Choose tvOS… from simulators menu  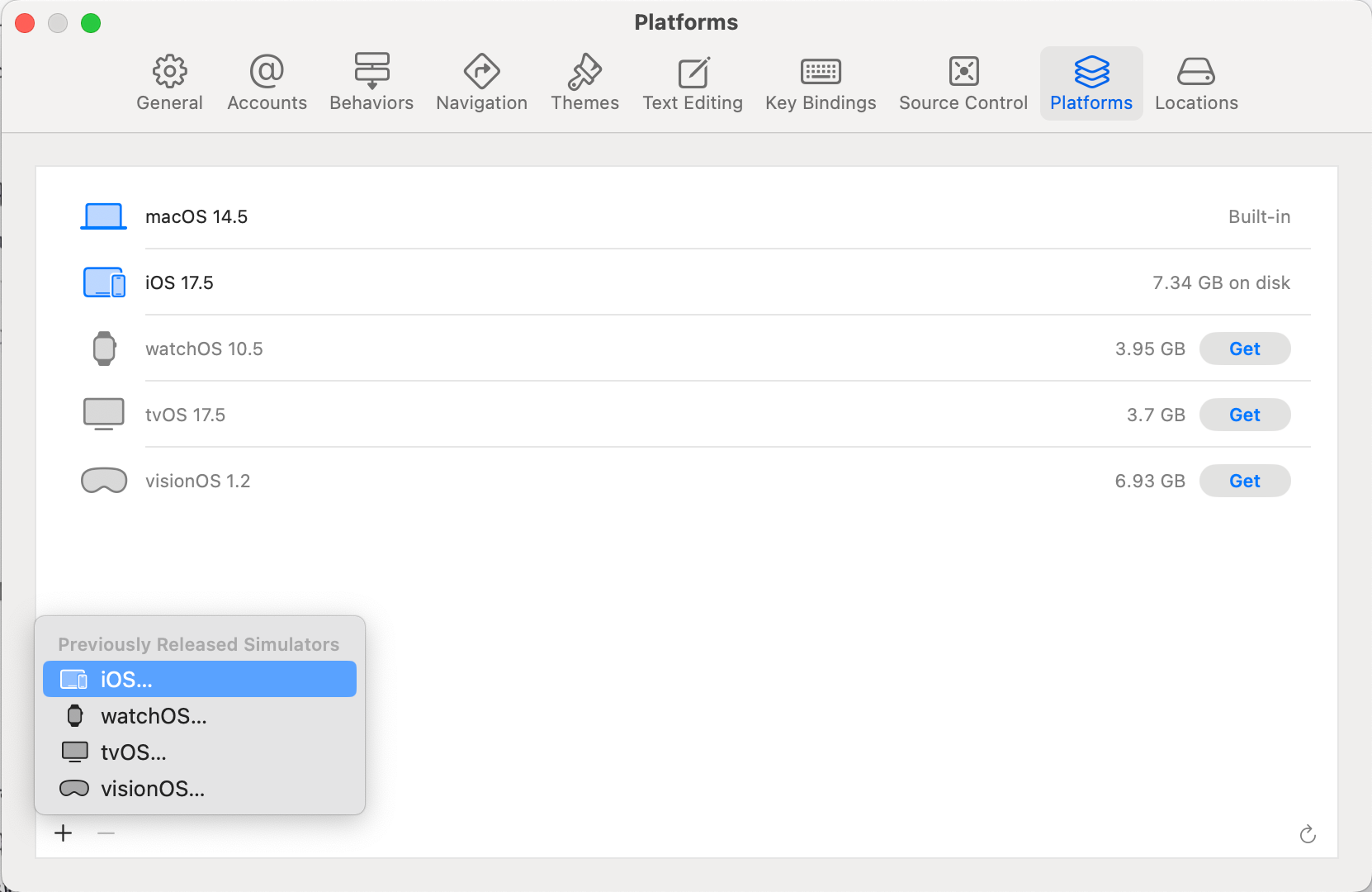200,752
